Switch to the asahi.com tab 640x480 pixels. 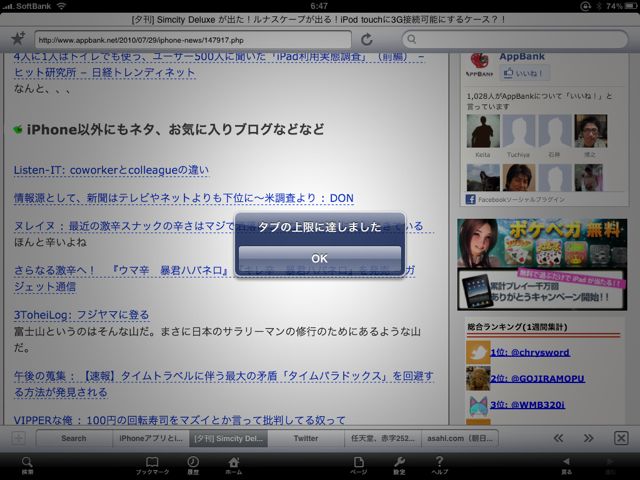coord(460,438)
